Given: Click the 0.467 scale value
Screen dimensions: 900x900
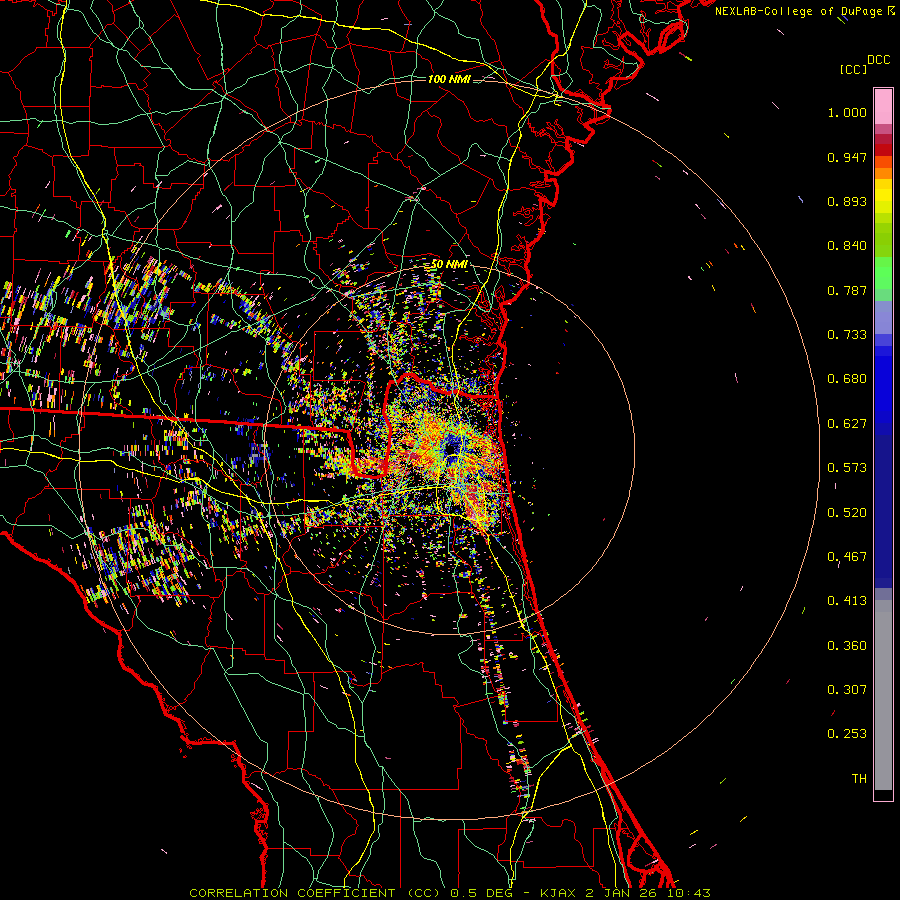Looking at the screenshot, I should 847,557.
